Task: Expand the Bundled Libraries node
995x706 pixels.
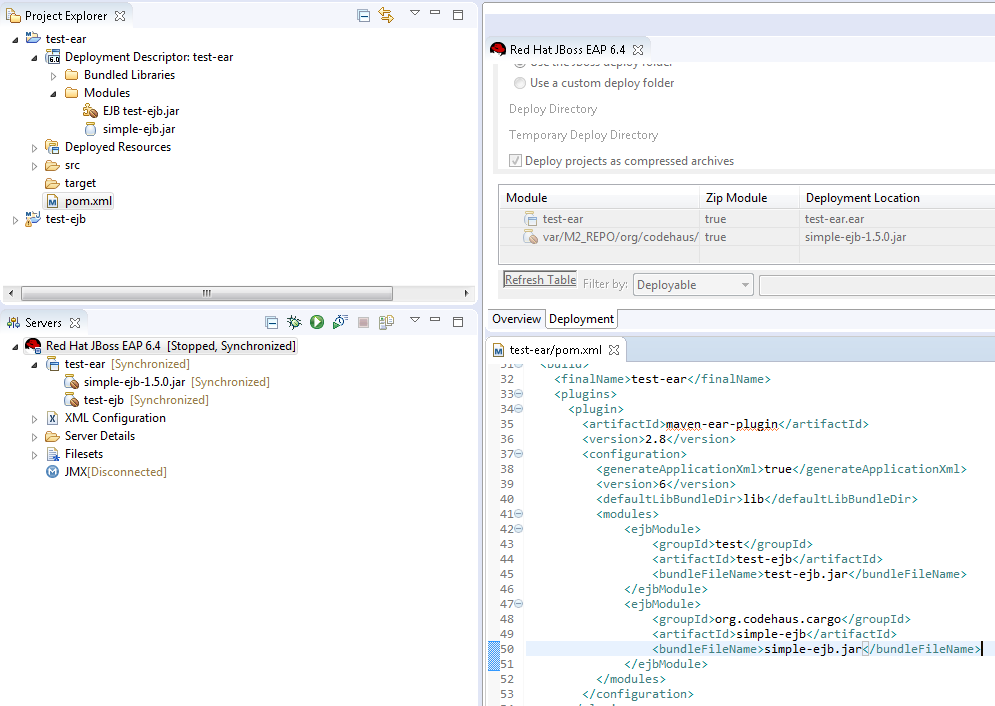Action: tap(54, 75)
